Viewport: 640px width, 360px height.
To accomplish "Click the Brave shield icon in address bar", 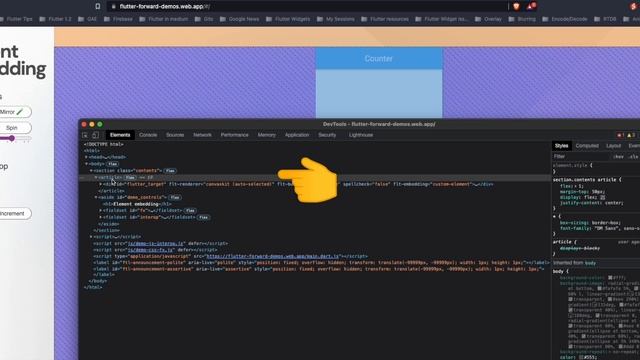I will (516, 6).
